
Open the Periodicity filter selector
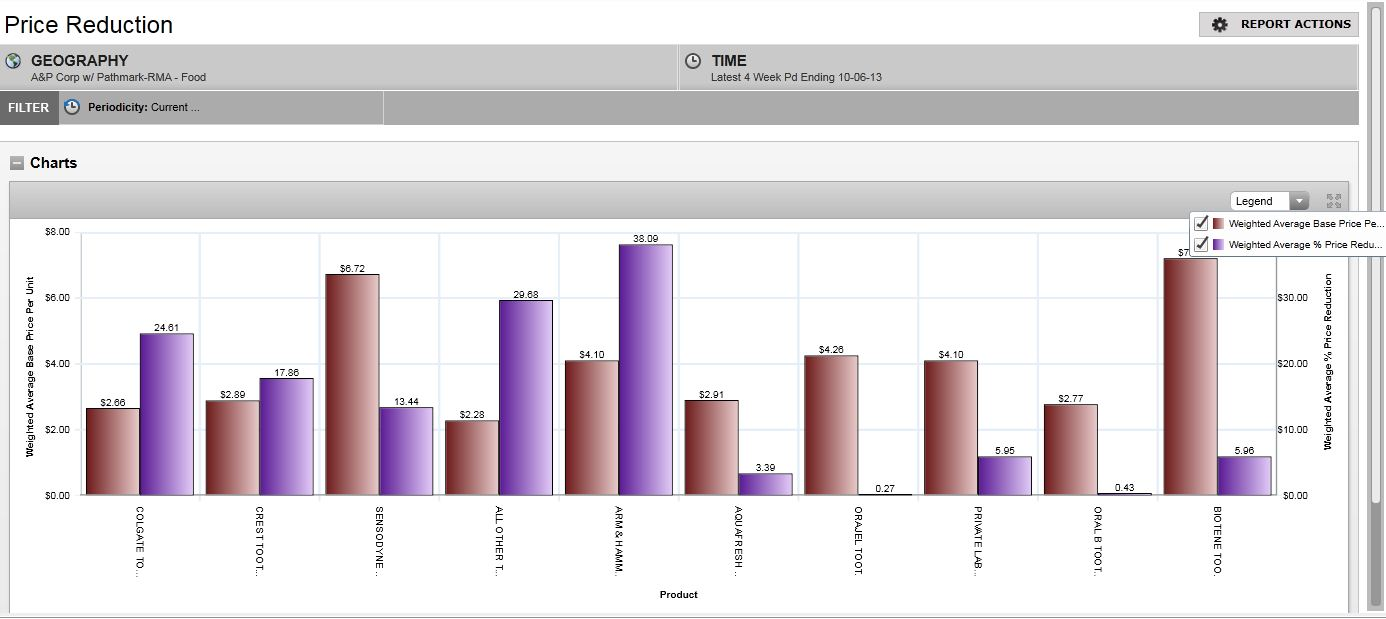(x=220, y=108)
